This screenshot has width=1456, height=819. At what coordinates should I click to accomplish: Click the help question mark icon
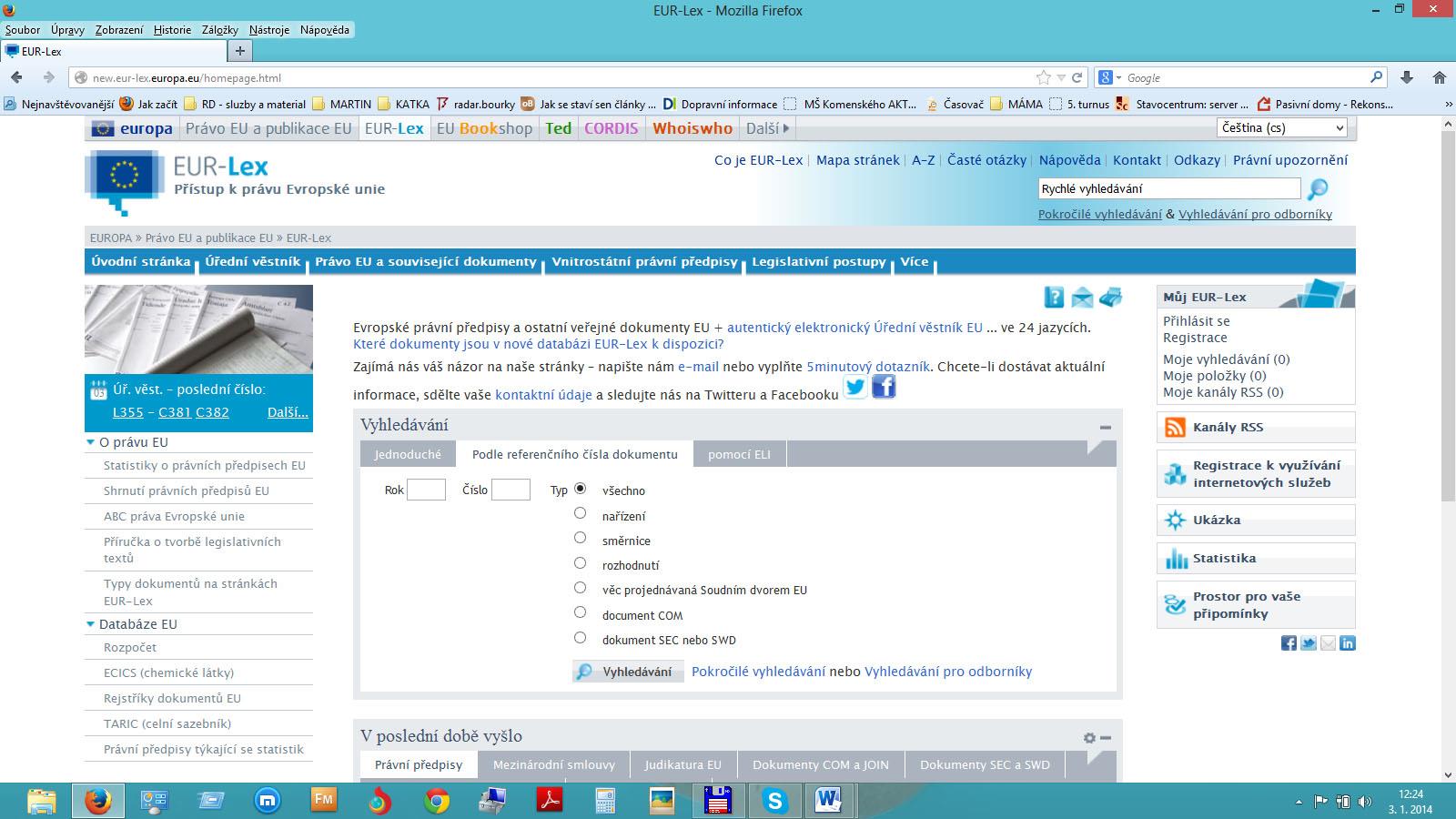click(x=1054, y=298)
